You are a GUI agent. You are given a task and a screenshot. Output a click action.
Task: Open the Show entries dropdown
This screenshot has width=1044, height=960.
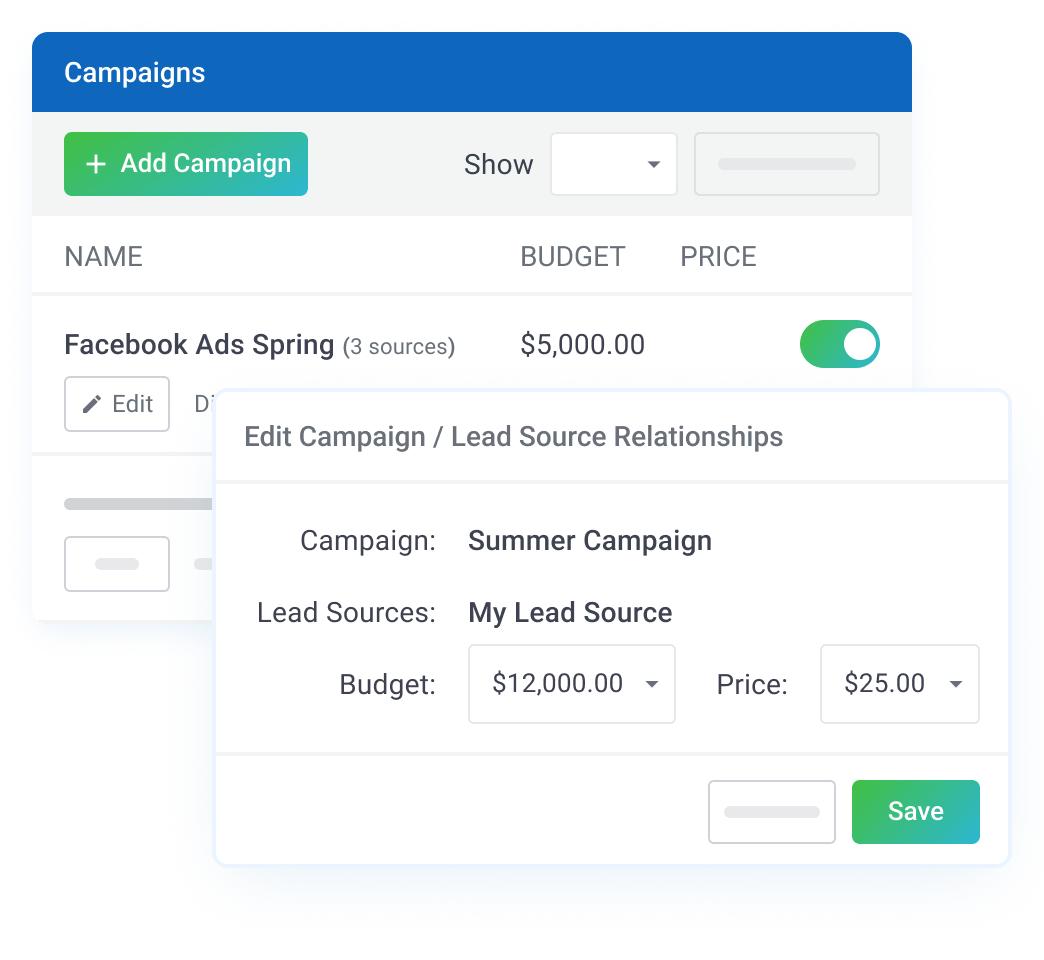coord(614,164)
